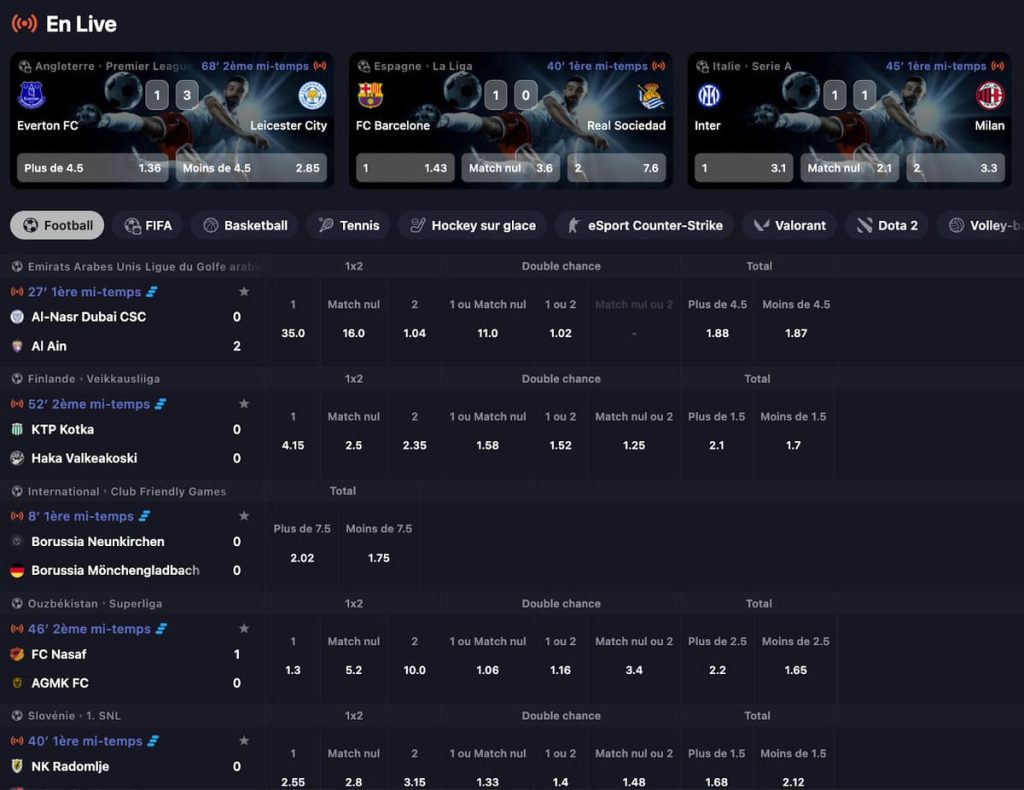This screenshot has width=1024, height=790.
Task: Bet Match nul 3.6 on Barcelone card
Action: pos(511,168)
